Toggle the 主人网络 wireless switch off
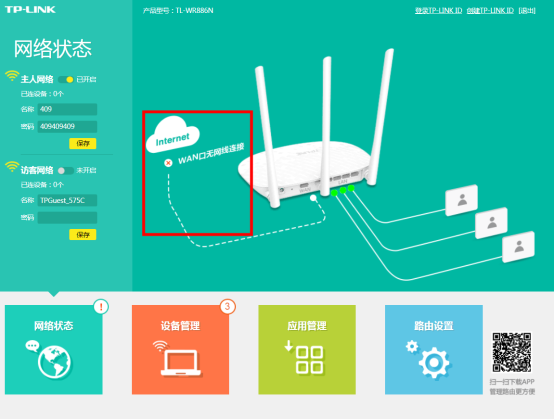The image size is (554, 420). pyautogui.click(x=66, y=79)
